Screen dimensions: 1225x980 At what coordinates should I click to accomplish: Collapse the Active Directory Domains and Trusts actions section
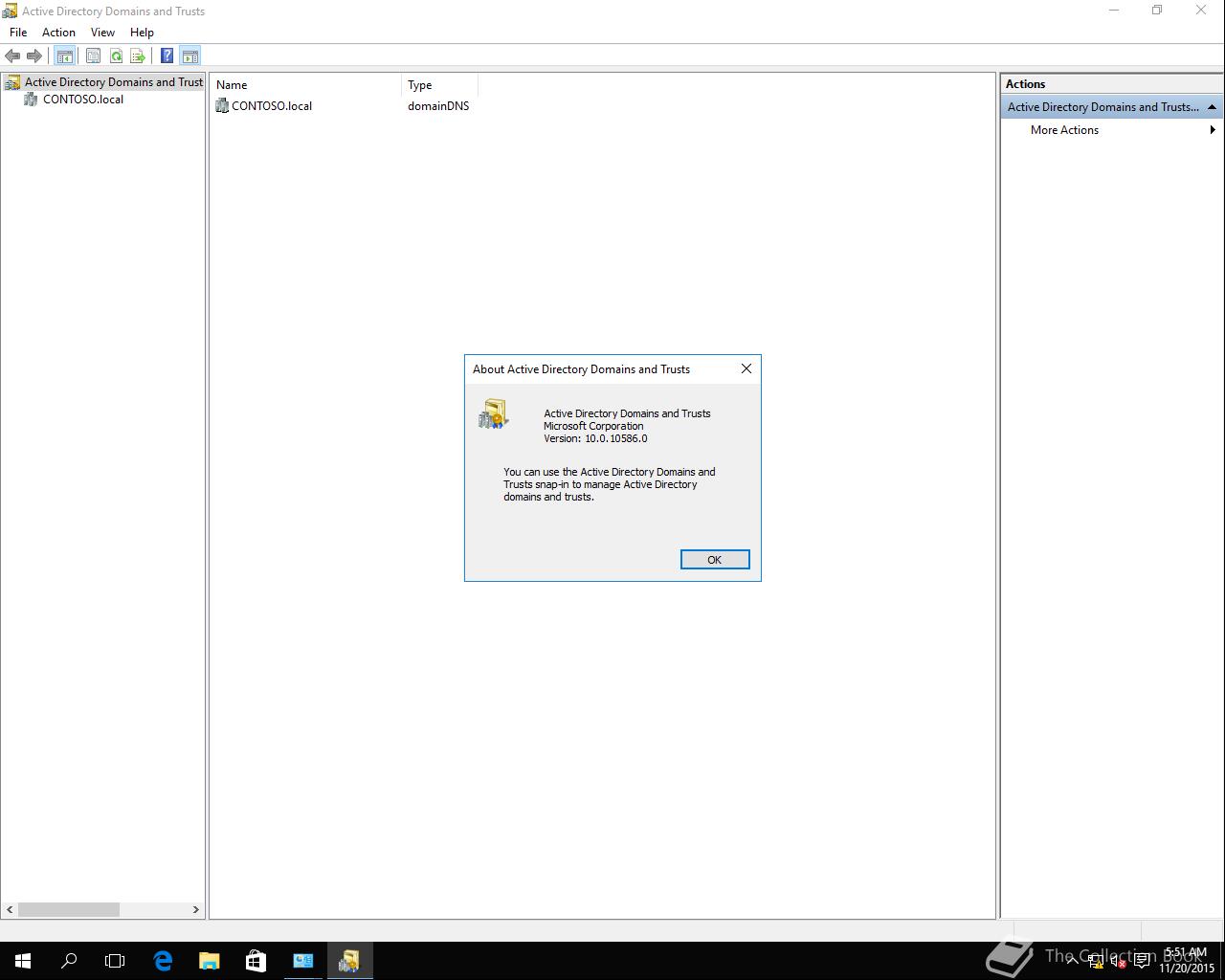coord(1212,107)
